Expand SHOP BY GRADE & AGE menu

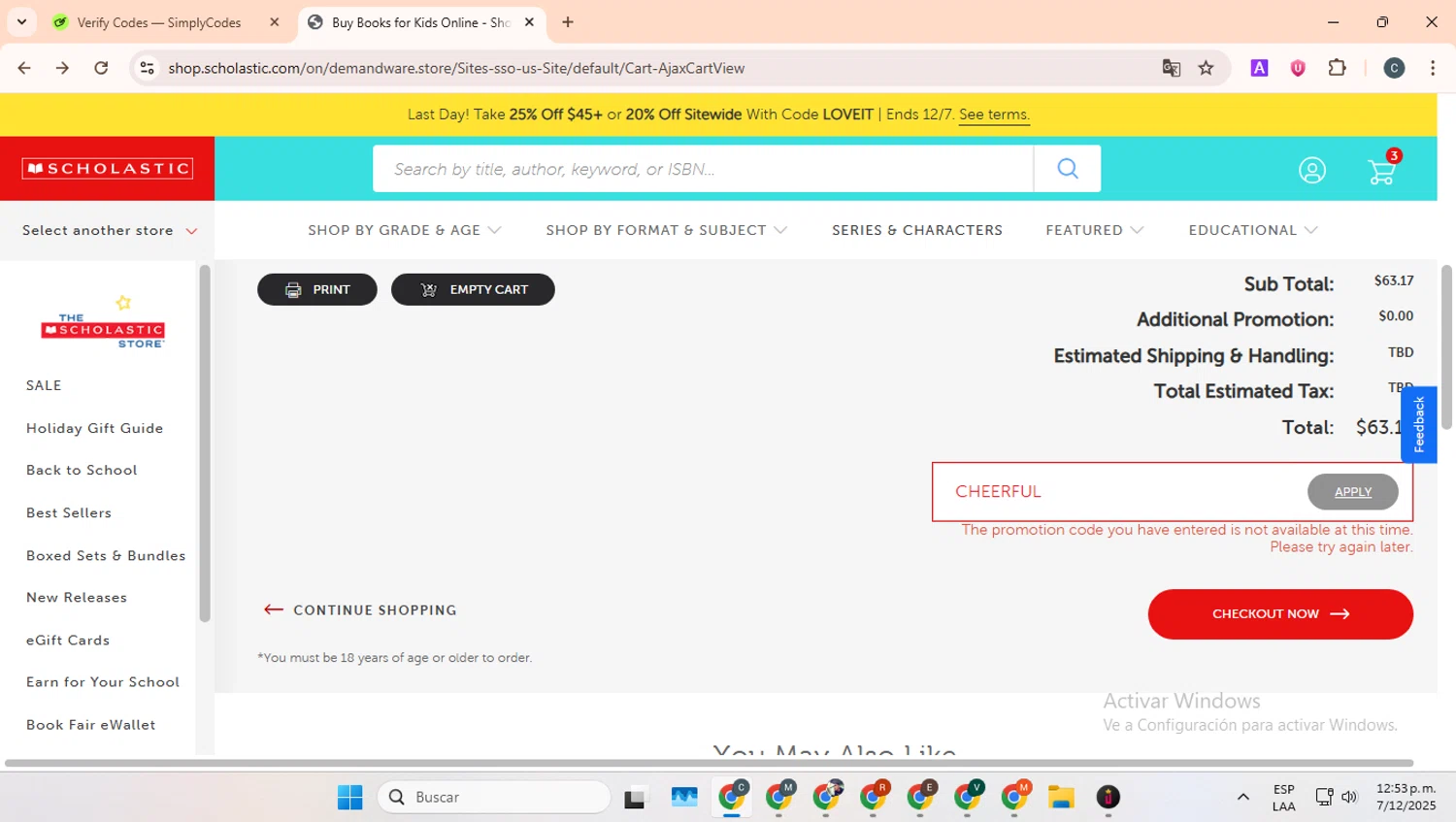pos(405,231)
